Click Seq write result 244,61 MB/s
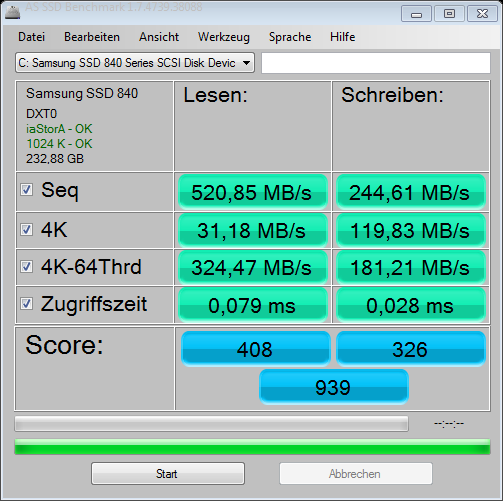This screenshot has height=501, width=503. (411, 192)
